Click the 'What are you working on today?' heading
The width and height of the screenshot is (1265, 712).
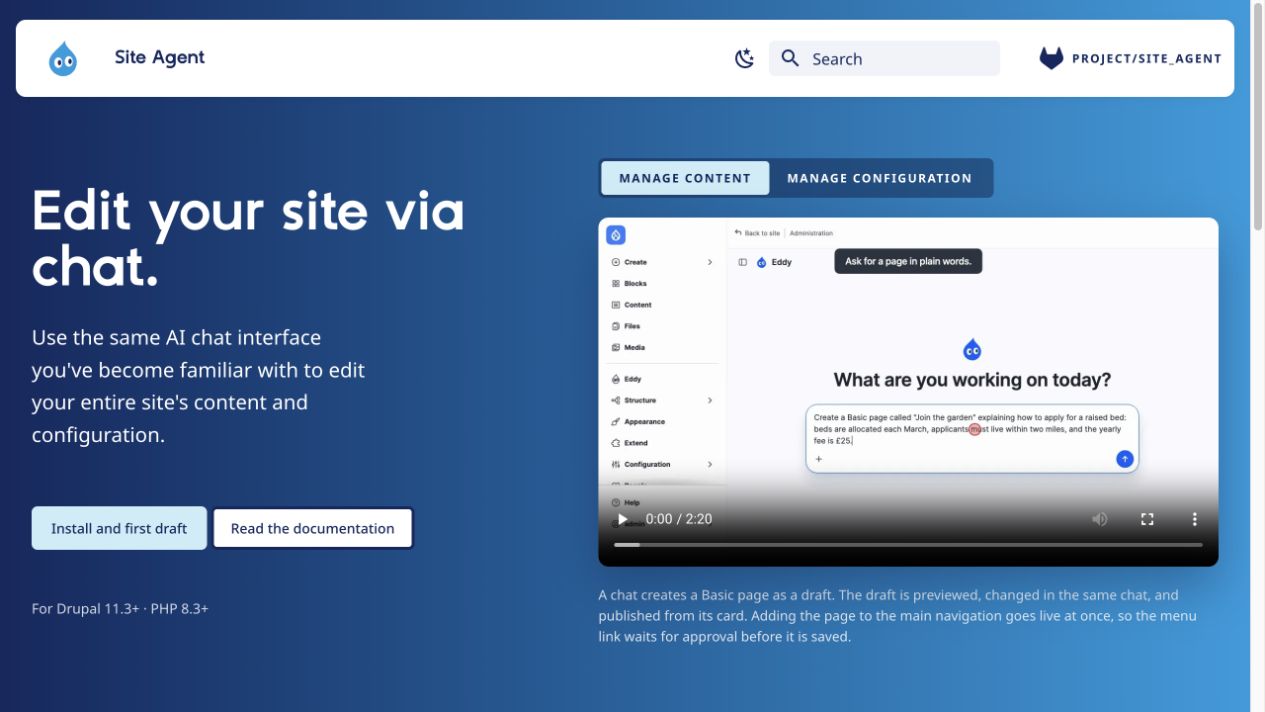(x=972, y=380)
